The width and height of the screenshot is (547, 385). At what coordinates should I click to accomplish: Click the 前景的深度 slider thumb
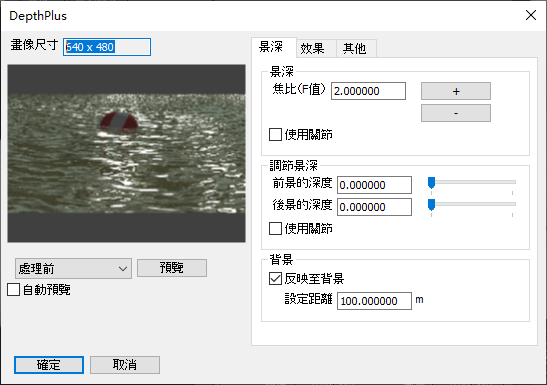(x=432, y=183)
